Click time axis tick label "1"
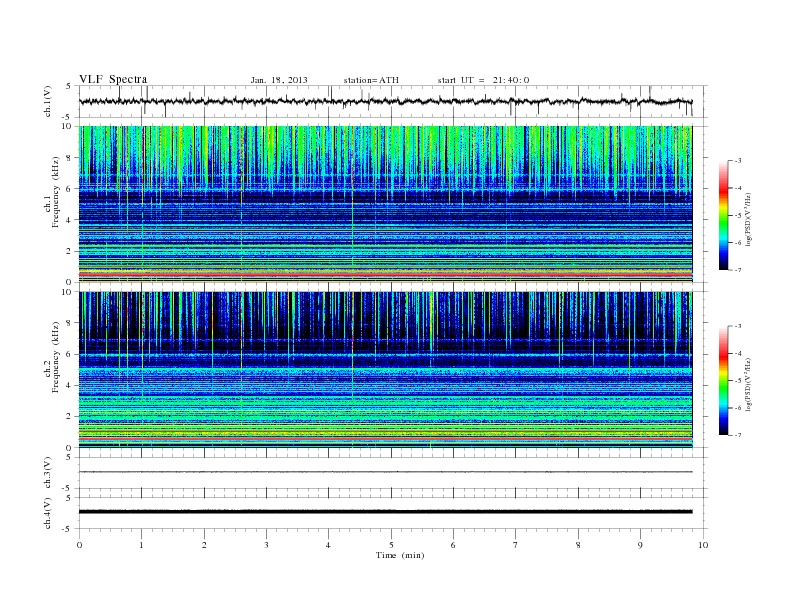Viewport: 792px width, 612px height. click(x=141, y=545)
